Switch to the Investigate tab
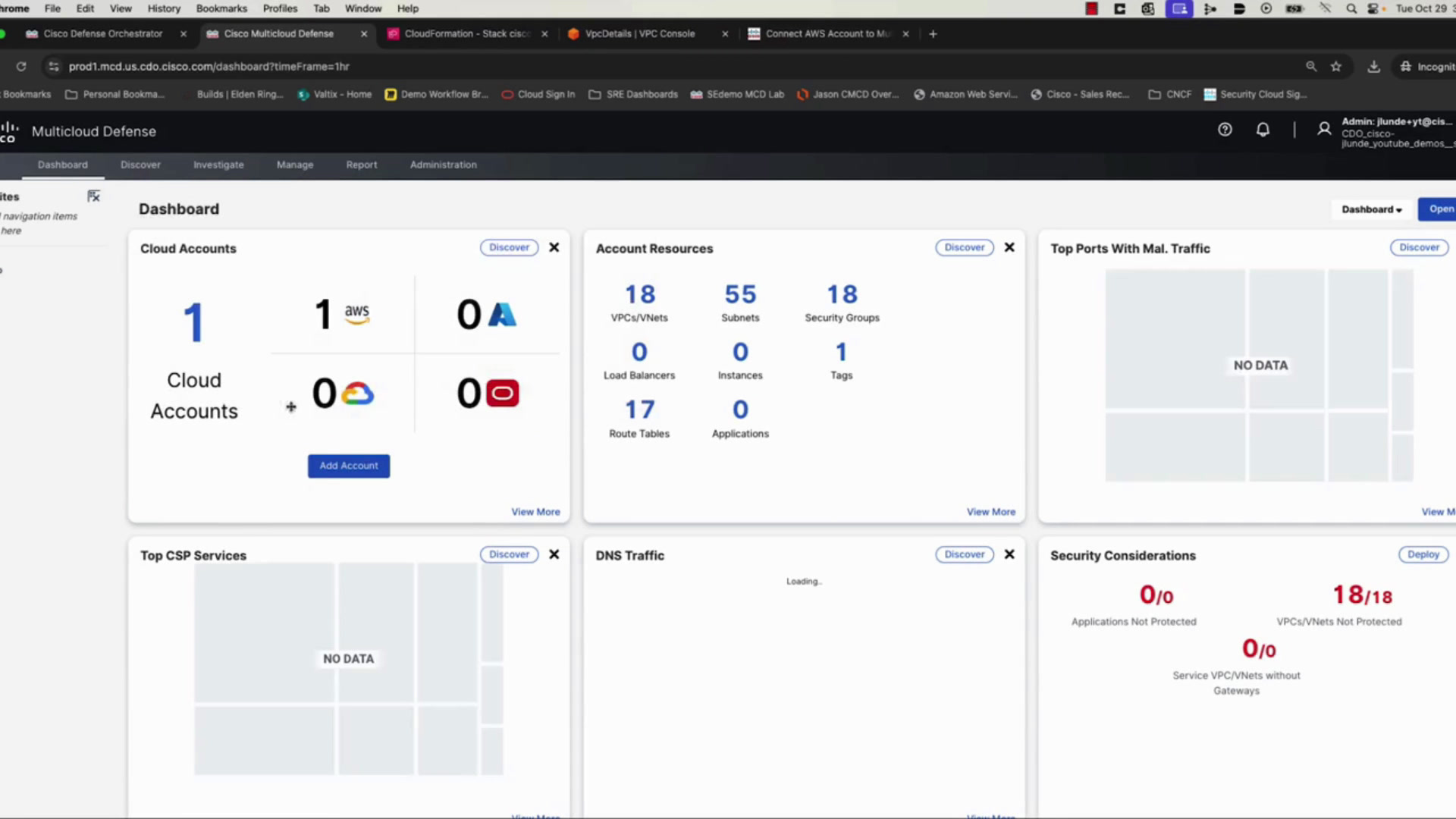The image size is (1456, 819). (x=218, y=165)
